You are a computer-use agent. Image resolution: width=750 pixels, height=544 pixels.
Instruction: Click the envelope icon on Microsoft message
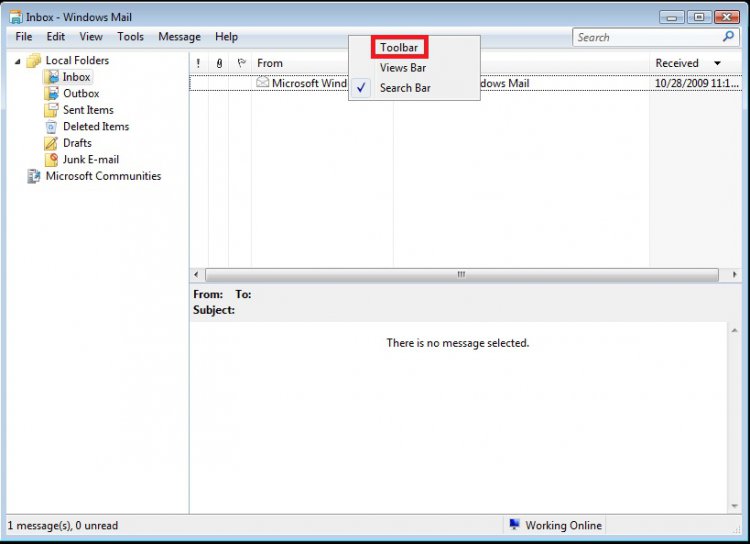(x=262, y=82)
